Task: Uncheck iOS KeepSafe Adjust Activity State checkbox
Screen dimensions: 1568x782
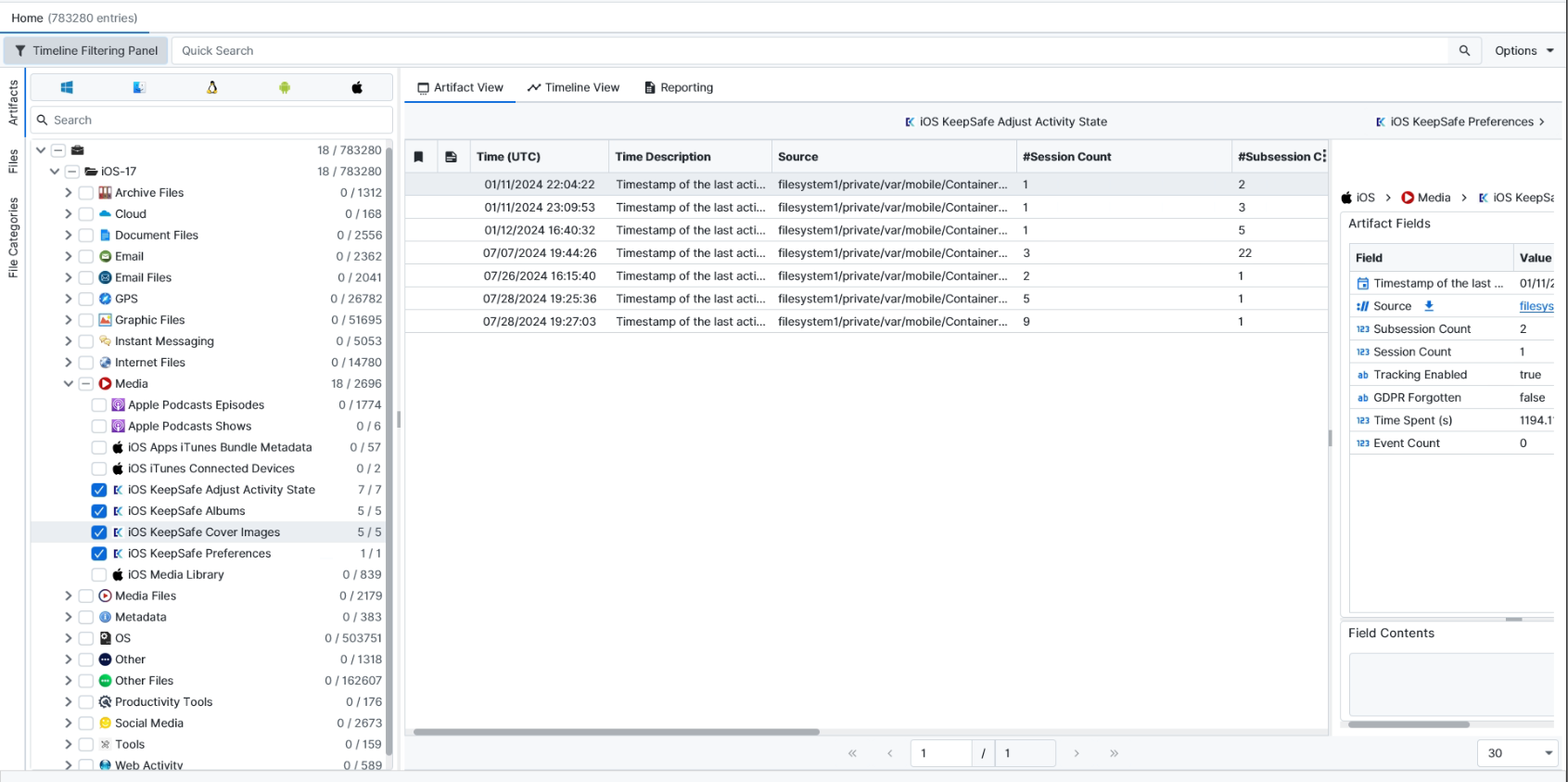Action: pos(99,490)
